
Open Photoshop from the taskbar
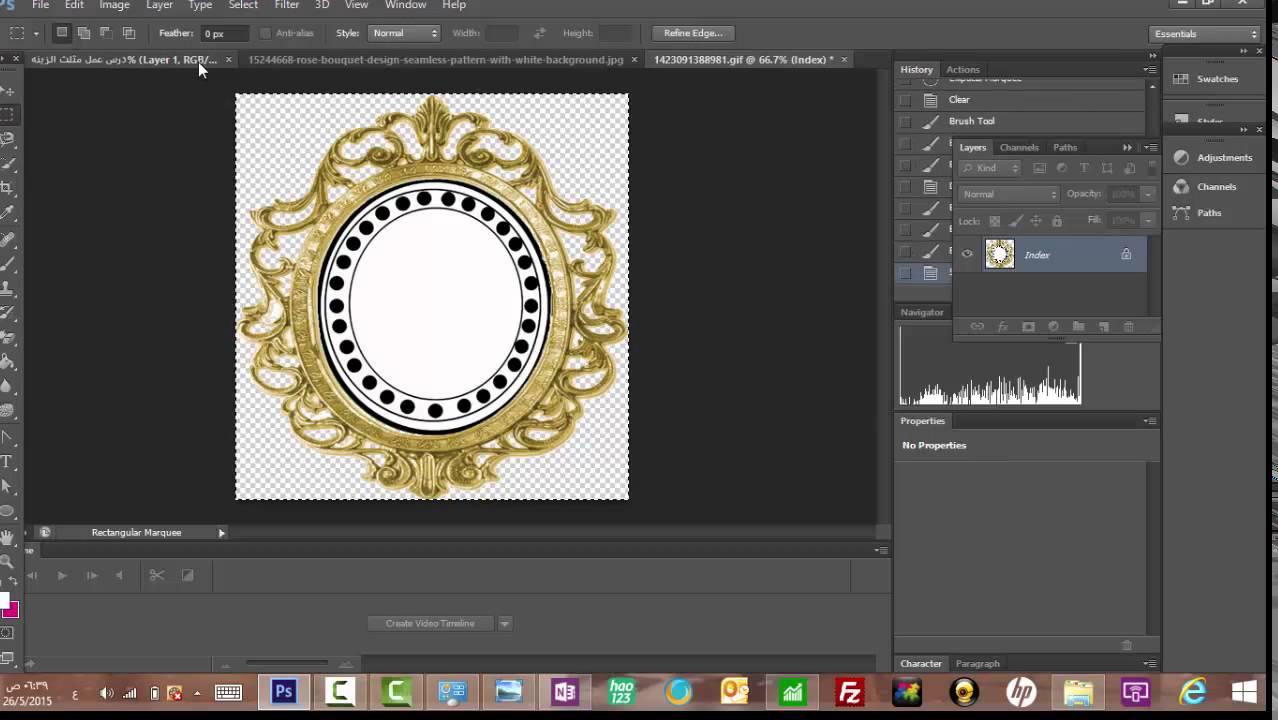pyautogui.click(x=284, y=692)
